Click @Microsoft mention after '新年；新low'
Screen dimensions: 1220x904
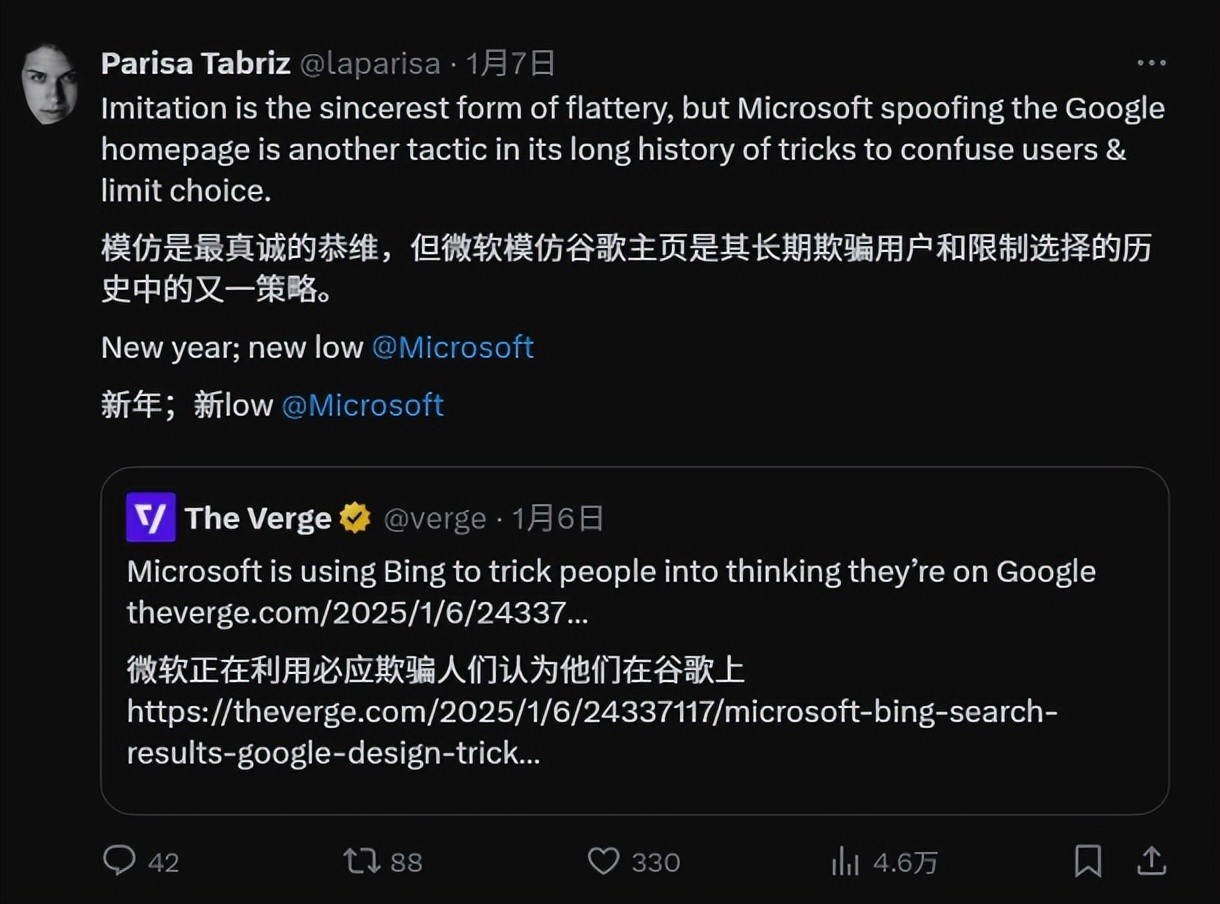[363, 405]
